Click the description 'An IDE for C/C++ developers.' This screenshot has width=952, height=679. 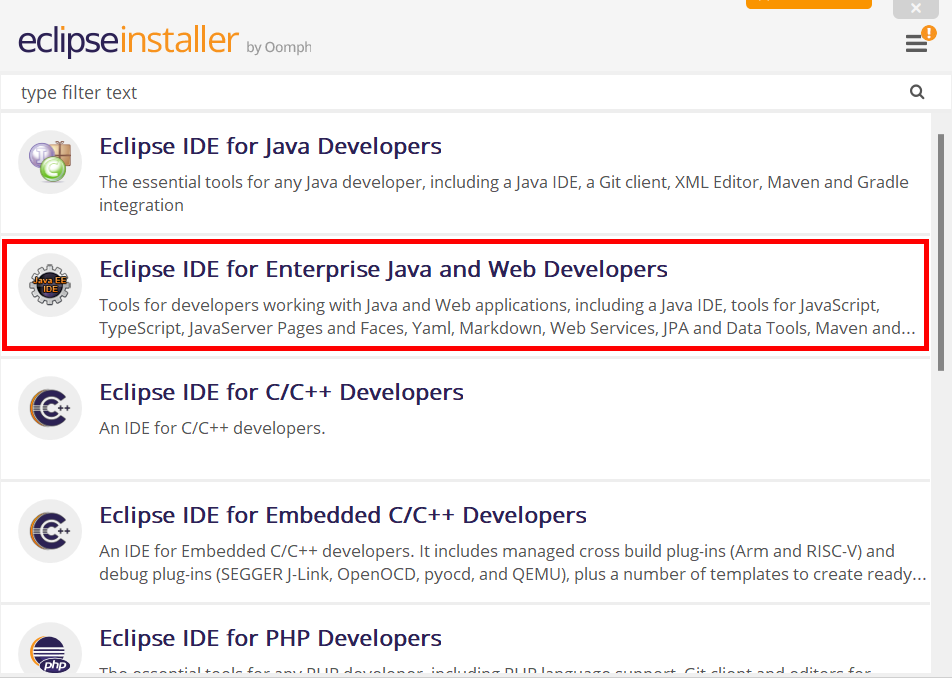click(212, 428)
